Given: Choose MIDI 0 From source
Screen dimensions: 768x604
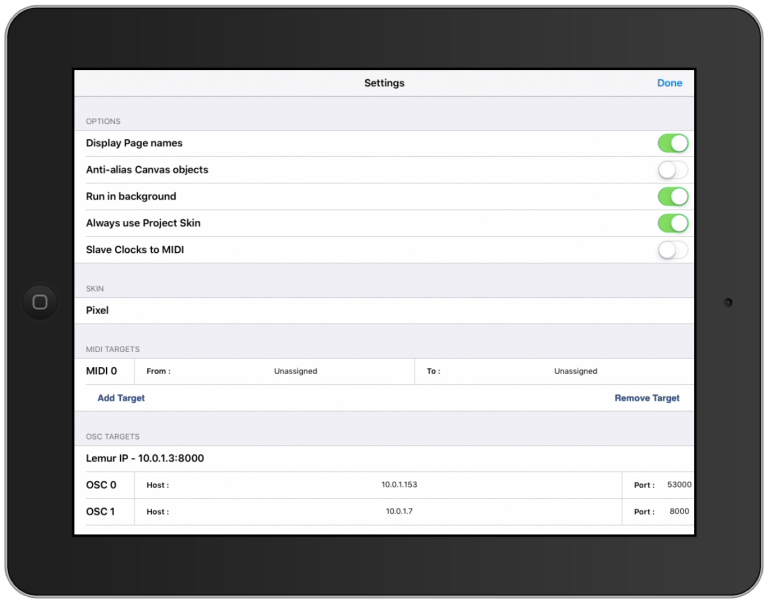Looking at the screenshot, I should coord(295,371).
